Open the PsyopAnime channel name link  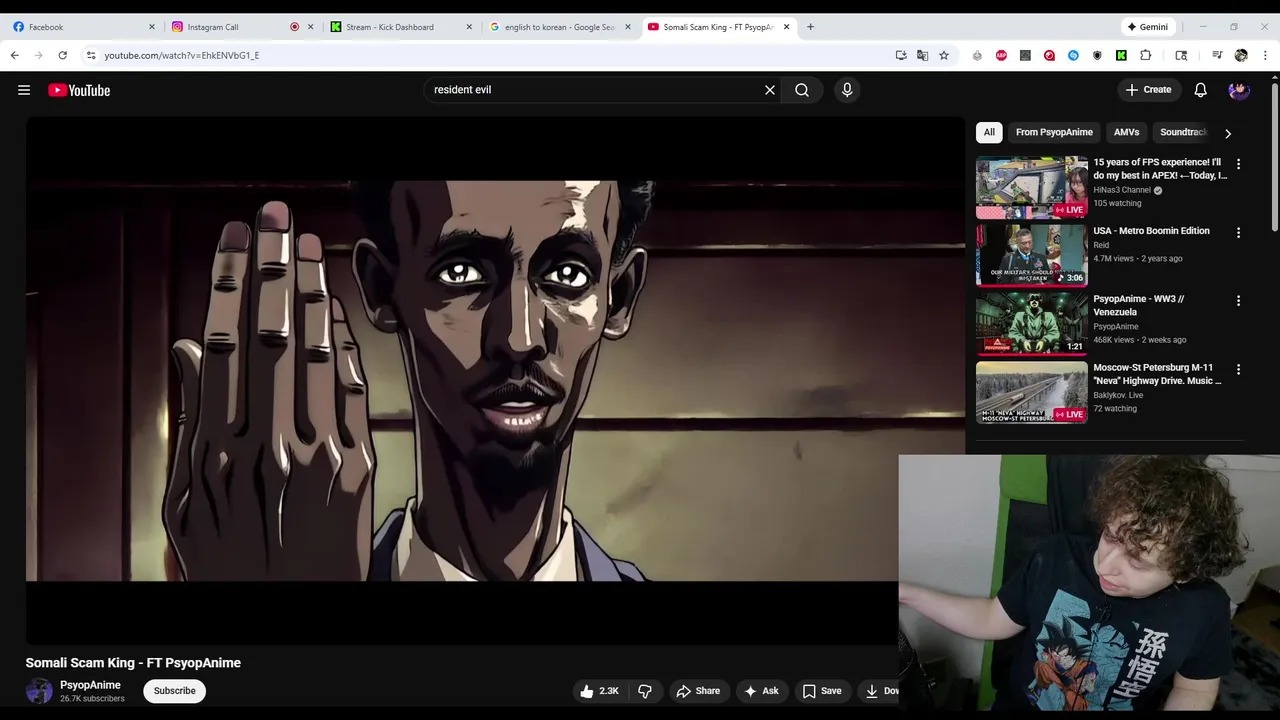pos(90,685)
